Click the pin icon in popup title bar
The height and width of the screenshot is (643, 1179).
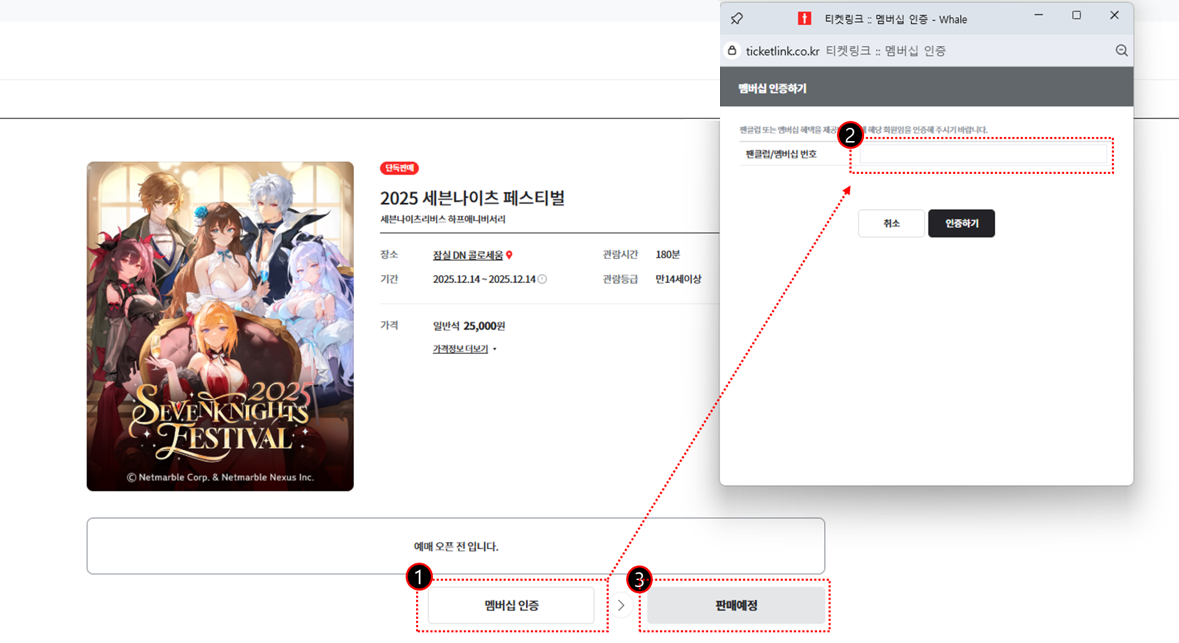tap(737, 19)
